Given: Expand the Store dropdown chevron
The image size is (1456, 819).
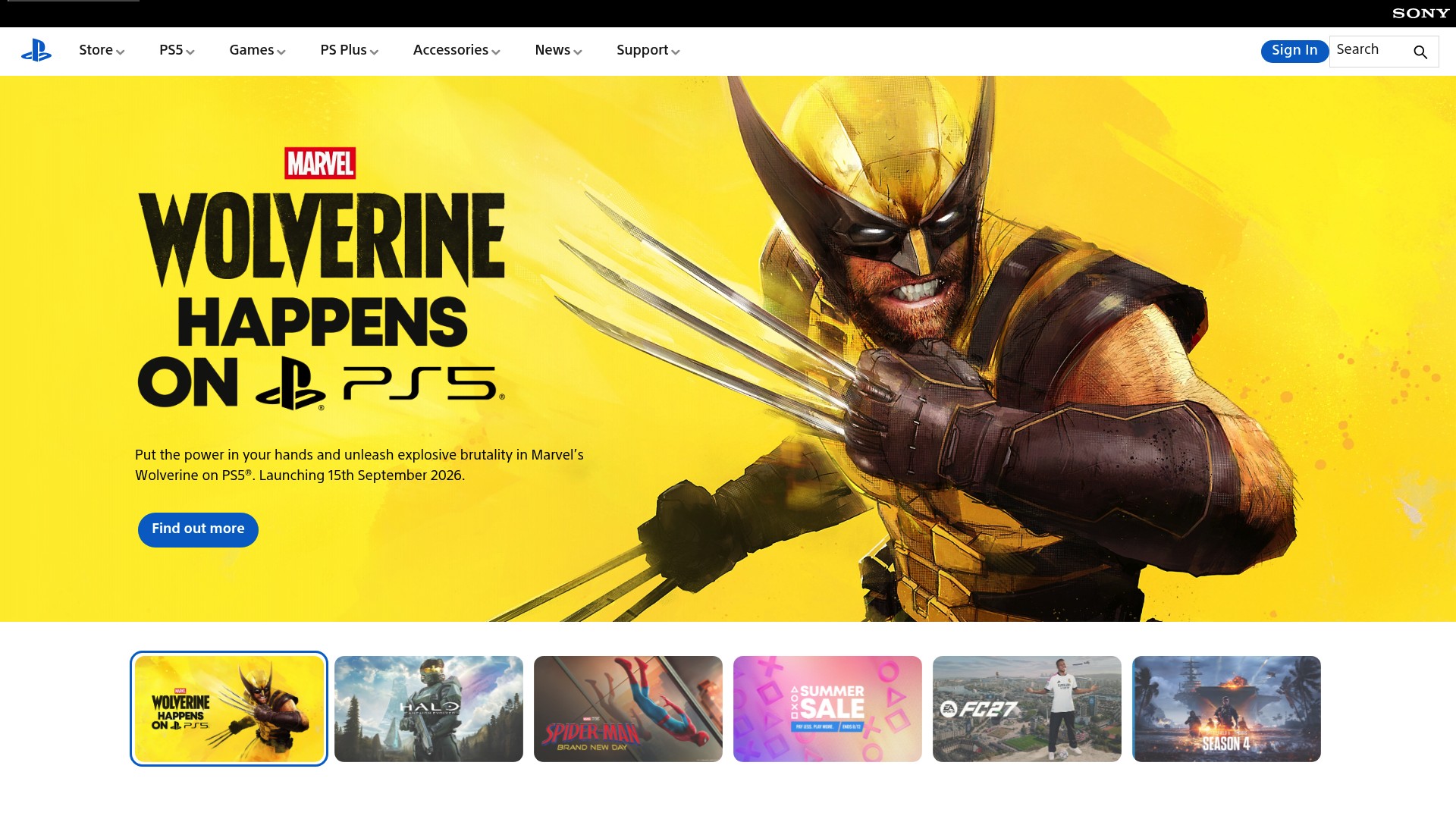Looking at the screenshot, I should [121, 52].
